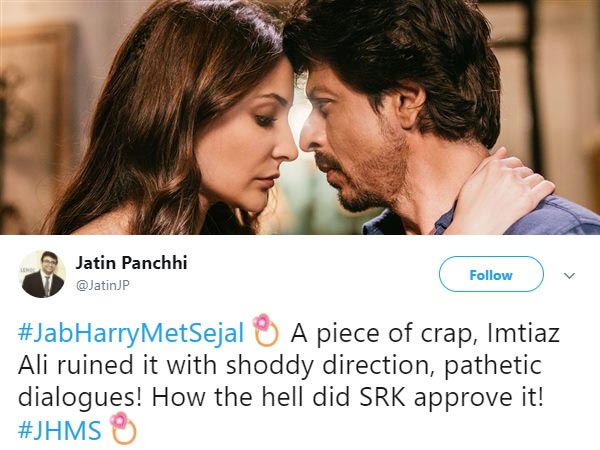Click the ring emoji after #JHMS

click(x=123, y=428)
